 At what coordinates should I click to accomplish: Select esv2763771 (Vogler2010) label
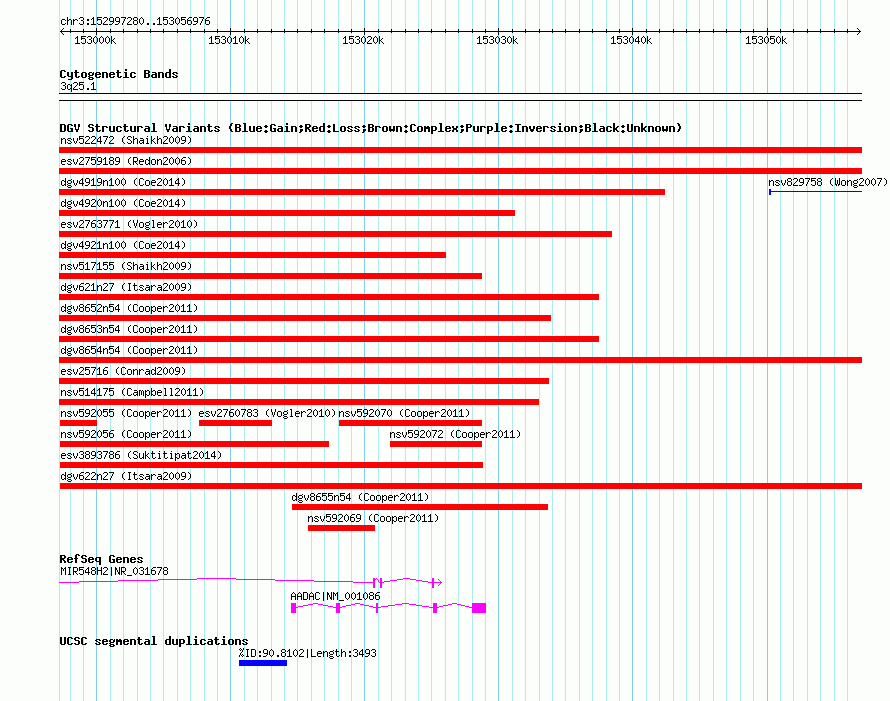click(129, 224)
